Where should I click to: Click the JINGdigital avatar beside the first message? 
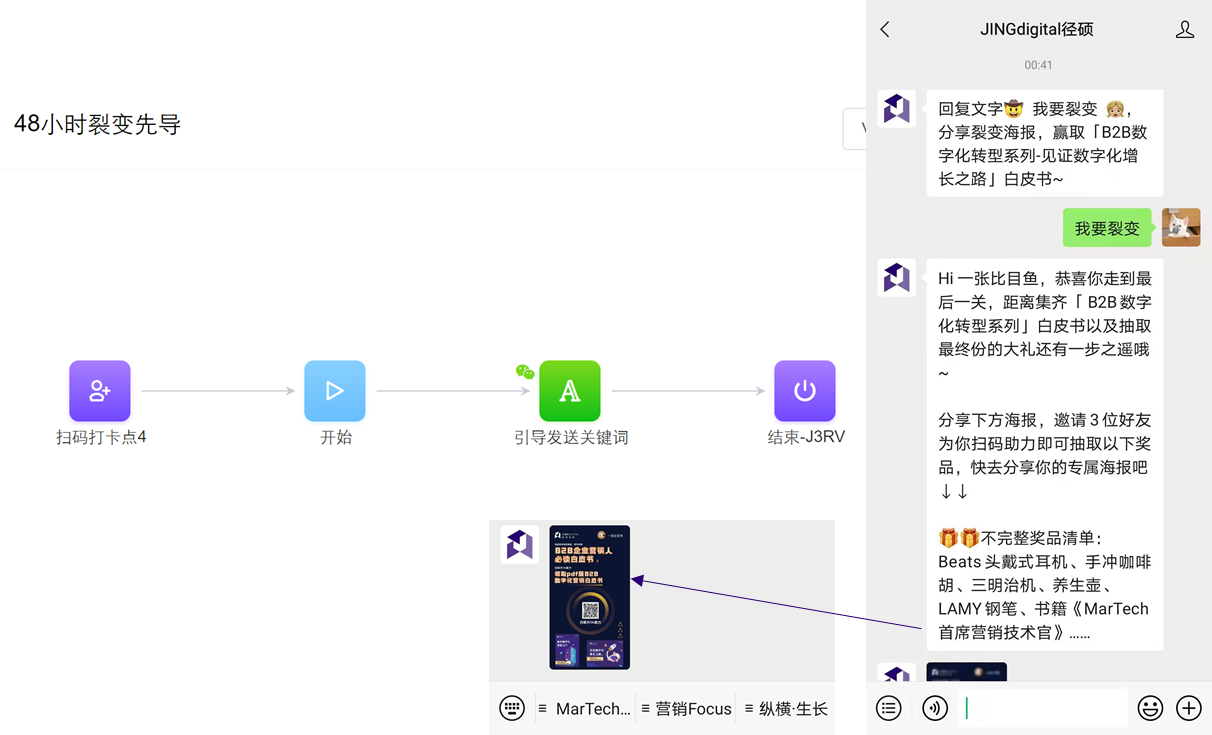896,110
